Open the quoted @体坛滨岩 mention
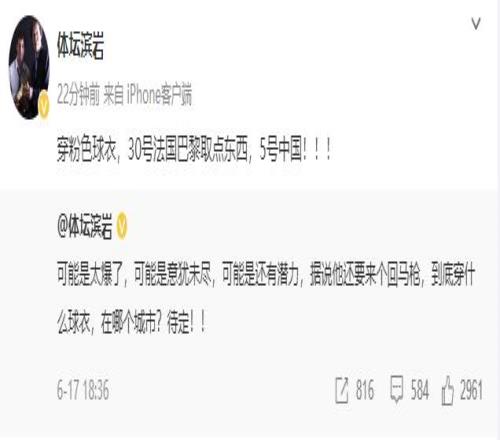The height and width of the screenshot is (440, 500). 85,226
